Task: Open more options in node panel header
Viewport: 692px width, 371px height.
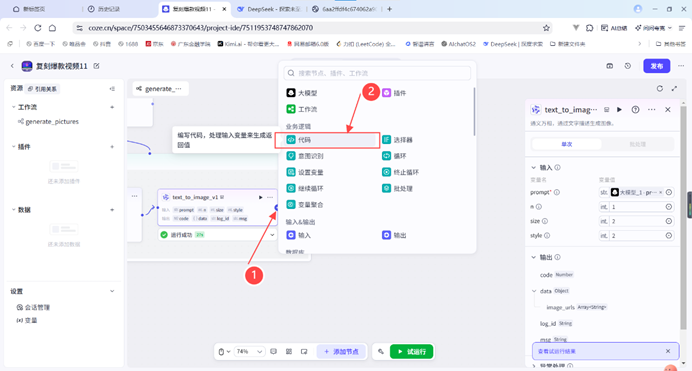Action: click(651, 109)
